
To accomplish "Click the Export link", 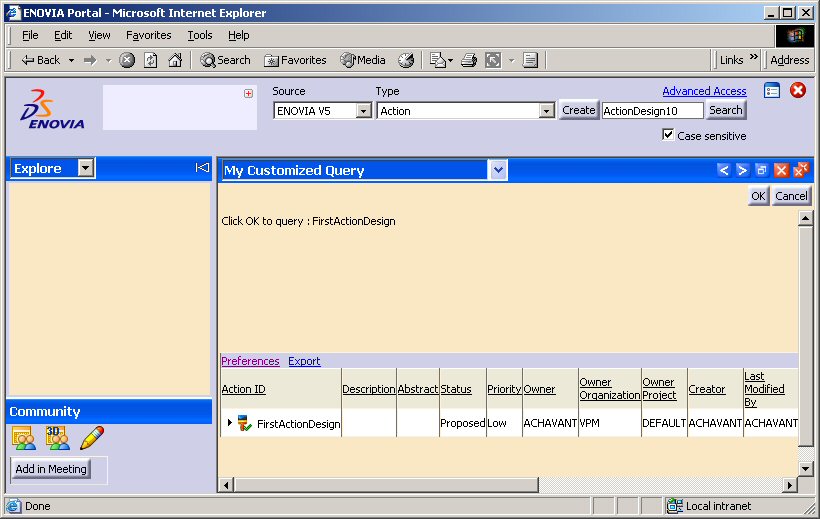I will pyautogui.click(x=304, y=361).
